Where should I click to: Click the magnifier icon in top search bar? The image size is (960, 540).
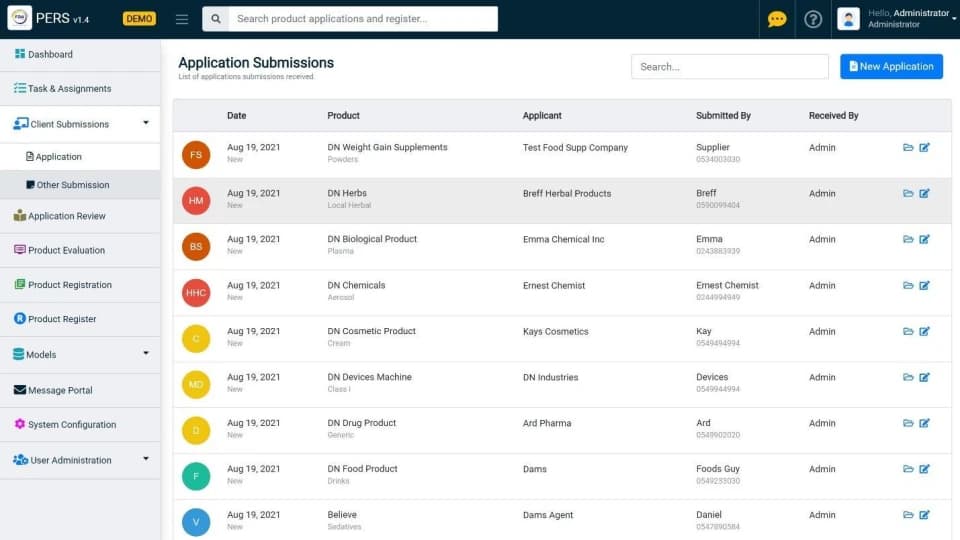click(x=216, y=19)
